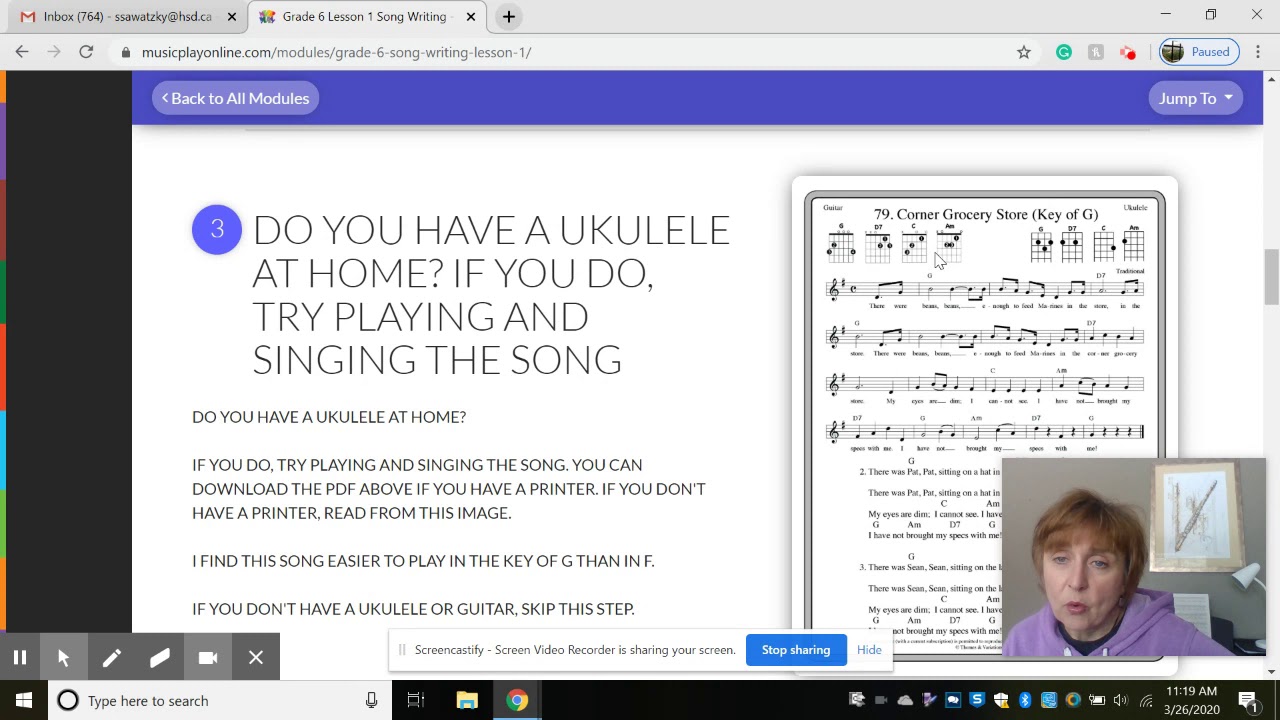Screen dimensions: 1280x720
Task: Select the Screencastify pen drawing tool
Action: click(x=111, y=657)
